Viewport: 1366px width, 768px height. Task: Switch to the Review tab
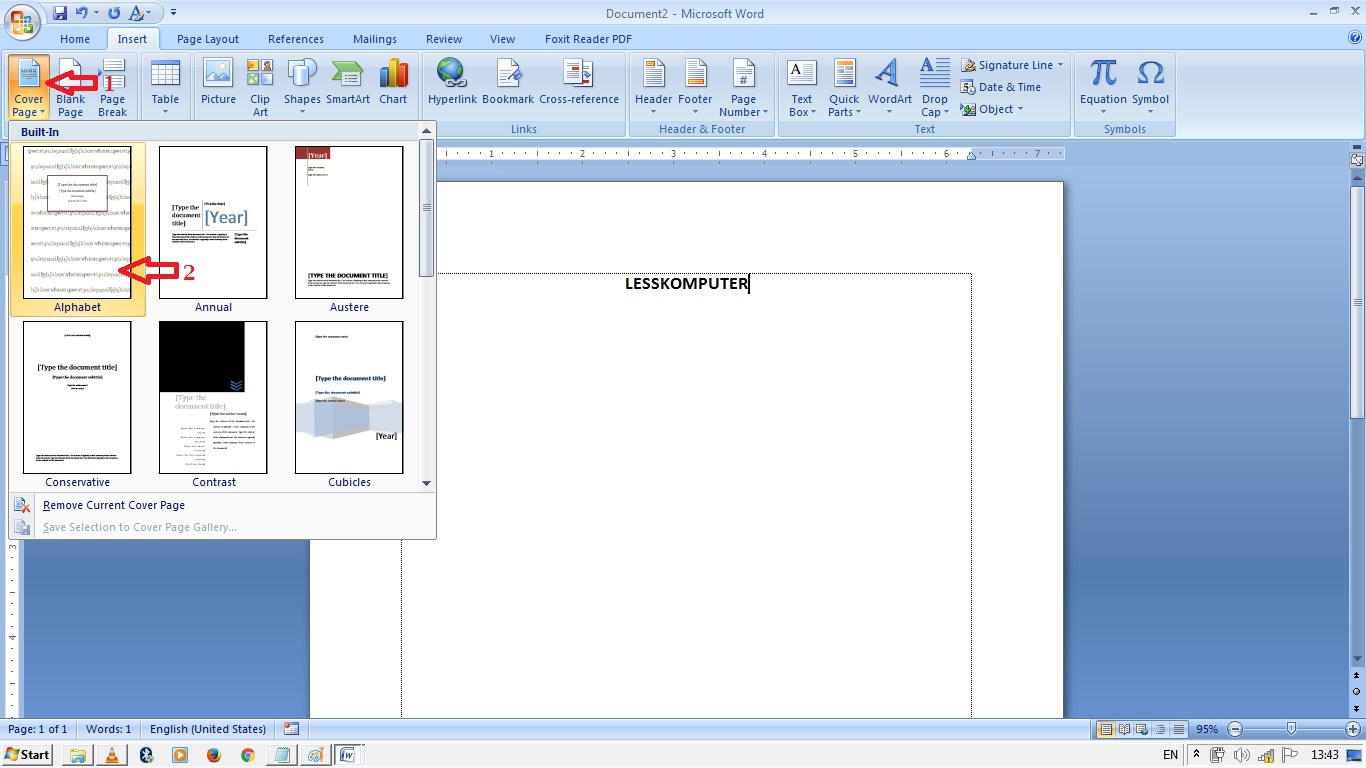443,39
